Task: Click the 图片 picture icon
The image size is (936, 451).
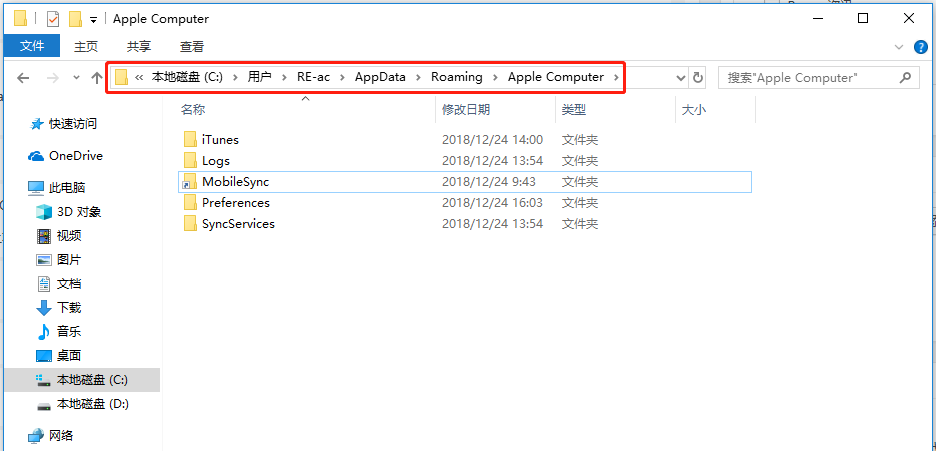Action: coord(44,260)
